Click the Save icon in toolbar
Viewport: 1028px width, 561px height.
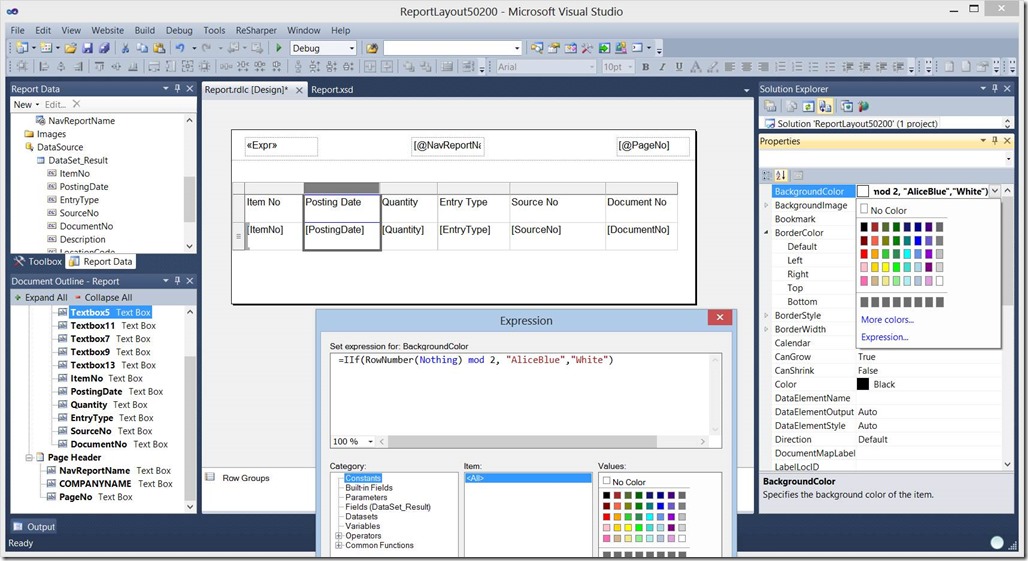click(x=87, y=48)
